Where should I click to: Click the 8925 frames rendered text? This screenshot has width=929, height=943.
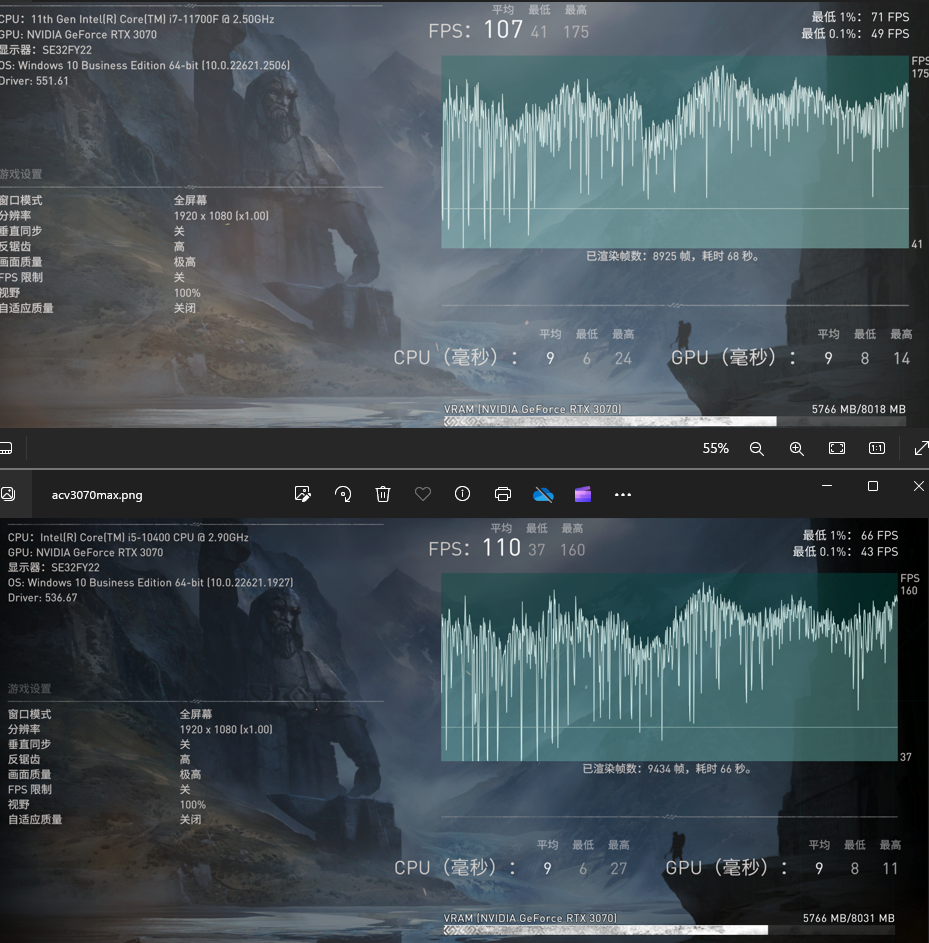click(x=673, y=256)
